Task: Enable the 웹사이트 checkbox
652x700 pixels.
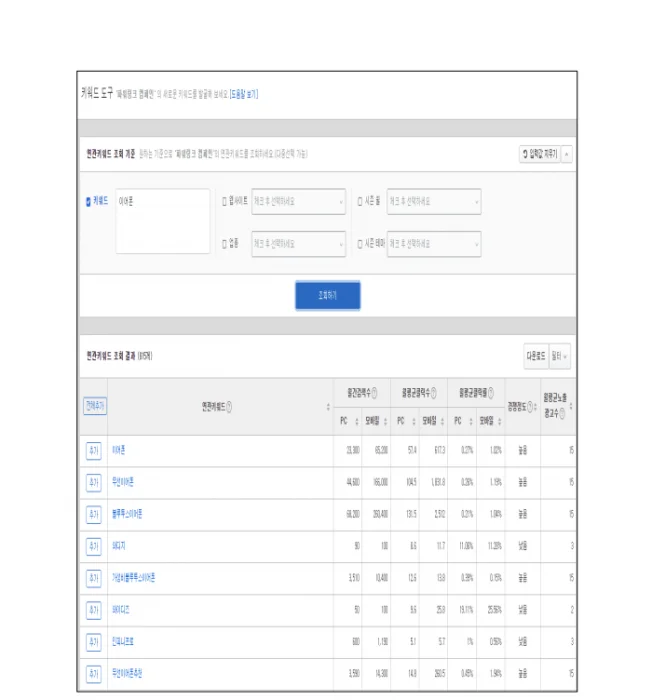Action: [x=225, y=202]
